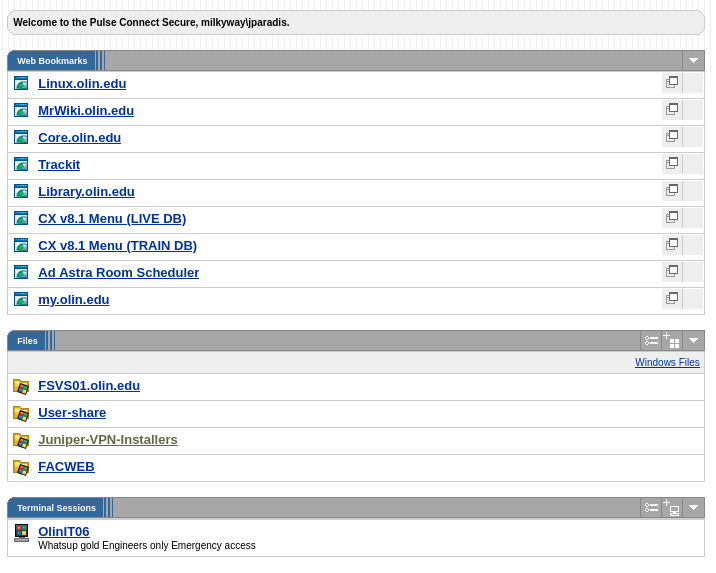Collapse the Terminal Sessions panel arrow

tap(693, 508)
